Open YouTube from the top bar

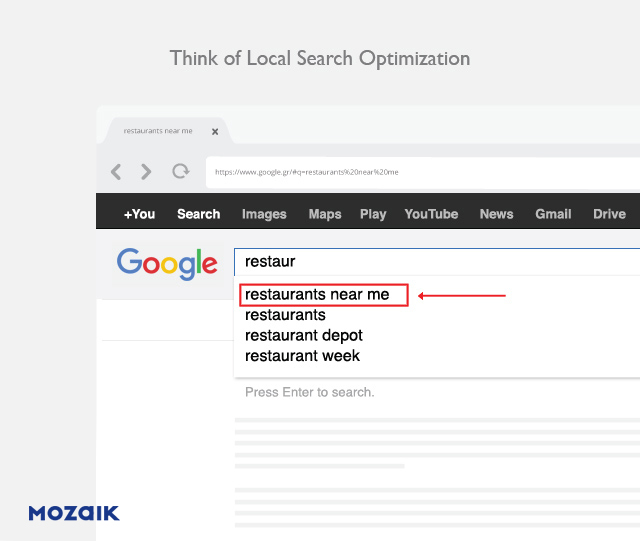pyautogui.click(x=431, y=214)
